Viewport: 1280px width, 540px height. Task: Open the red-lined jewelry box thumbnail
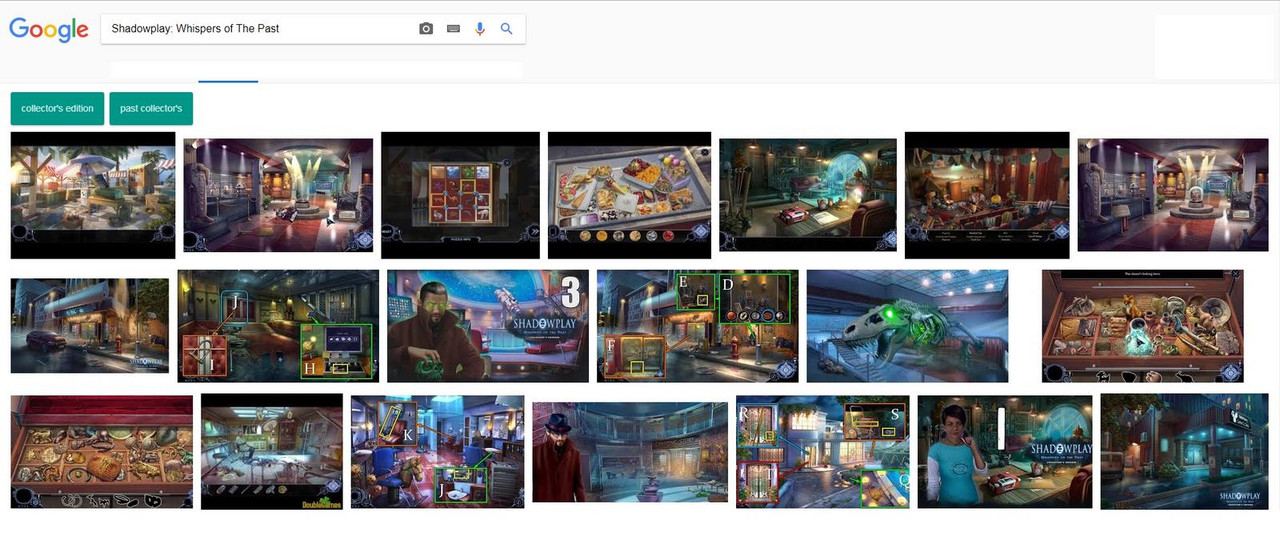(102, 452)
